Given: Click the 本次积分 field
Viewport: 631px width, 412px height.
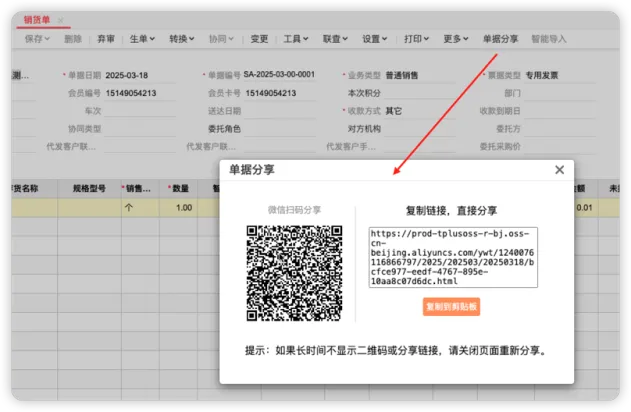Looking at the screenshot, I should pyautogui.click(x=420, y=93).
